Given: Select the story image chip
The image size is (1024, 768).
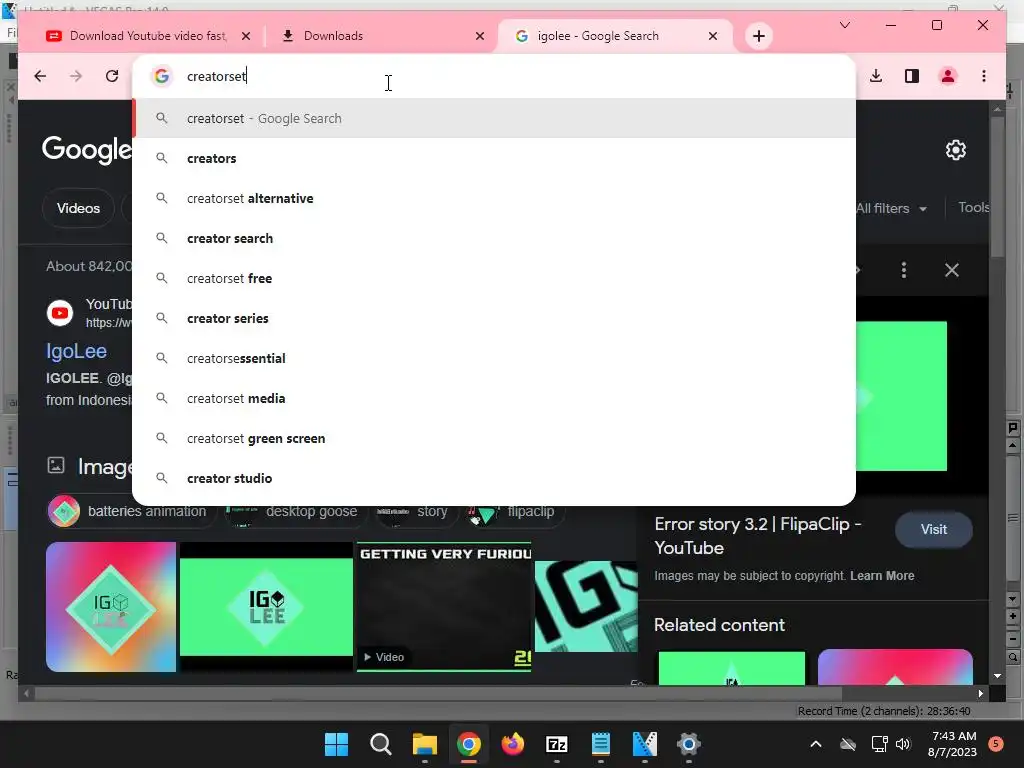Looking at the screenshot, I should [x=415, y=511].
